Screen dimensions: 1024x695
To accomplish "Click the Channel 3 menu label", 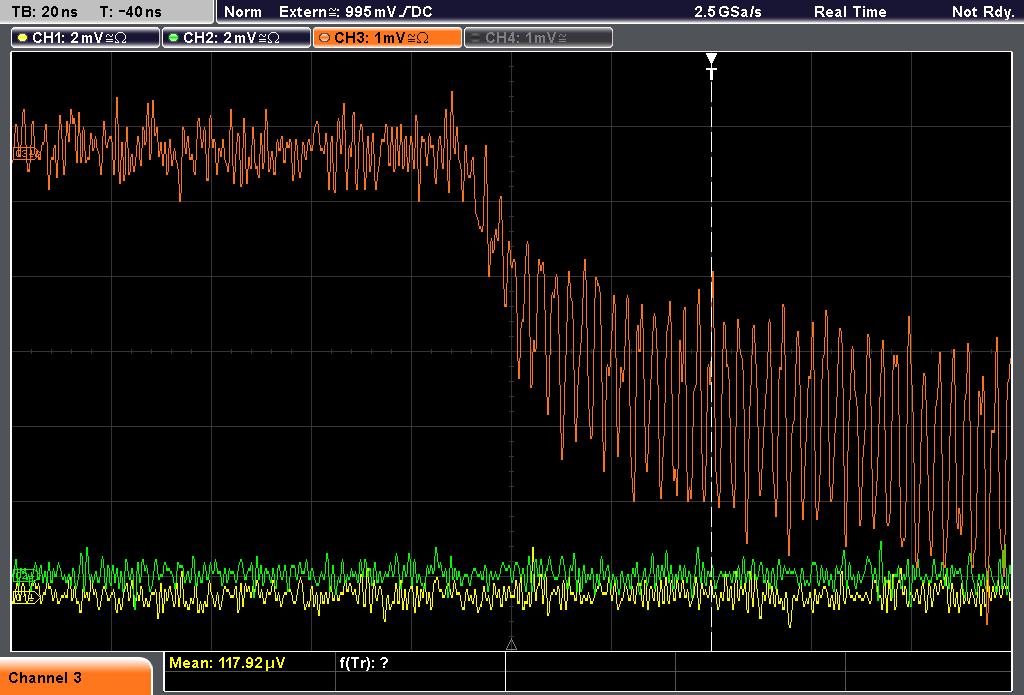I will [x=45, y=678].
